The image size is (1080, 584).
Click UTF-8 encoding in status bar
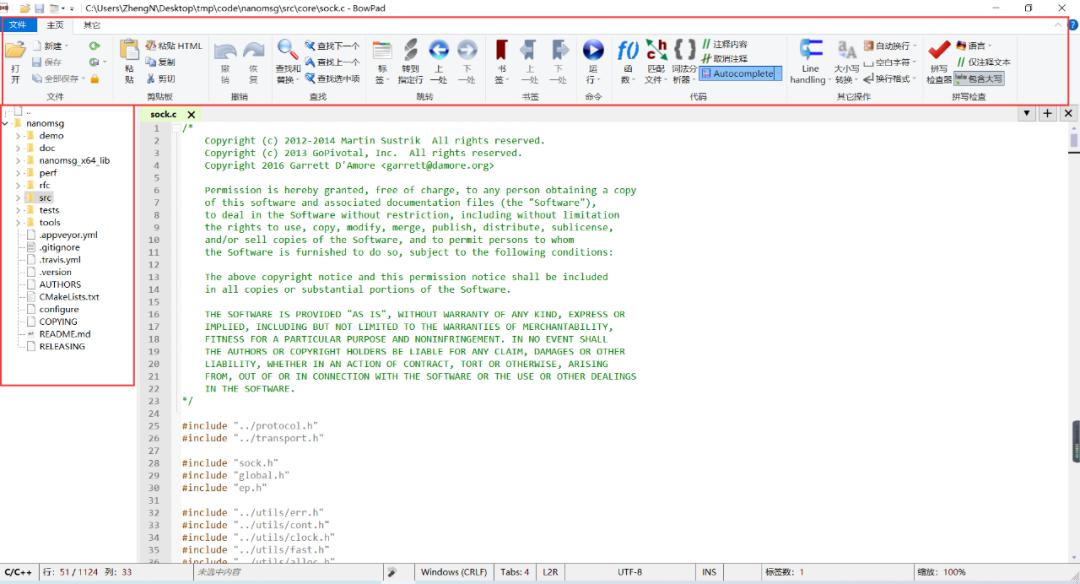(630, 572)
